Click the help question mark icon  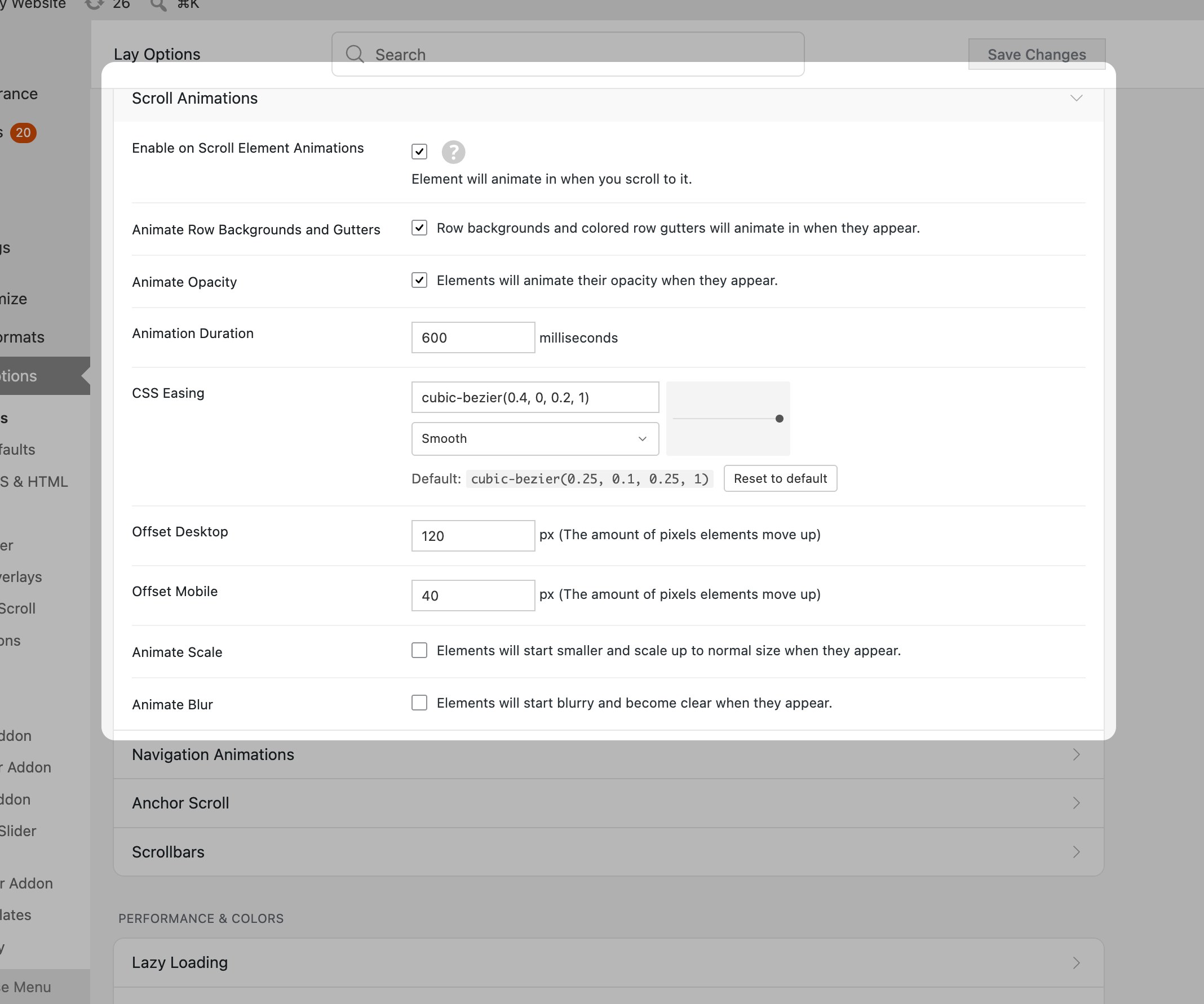pos(453,152)
